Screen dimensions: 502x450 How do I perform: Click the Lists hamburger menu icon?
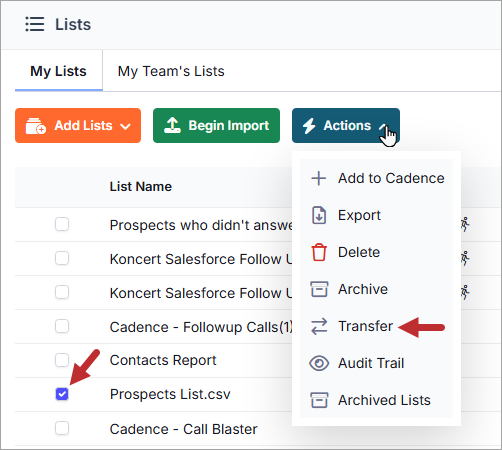coord(35,24)
